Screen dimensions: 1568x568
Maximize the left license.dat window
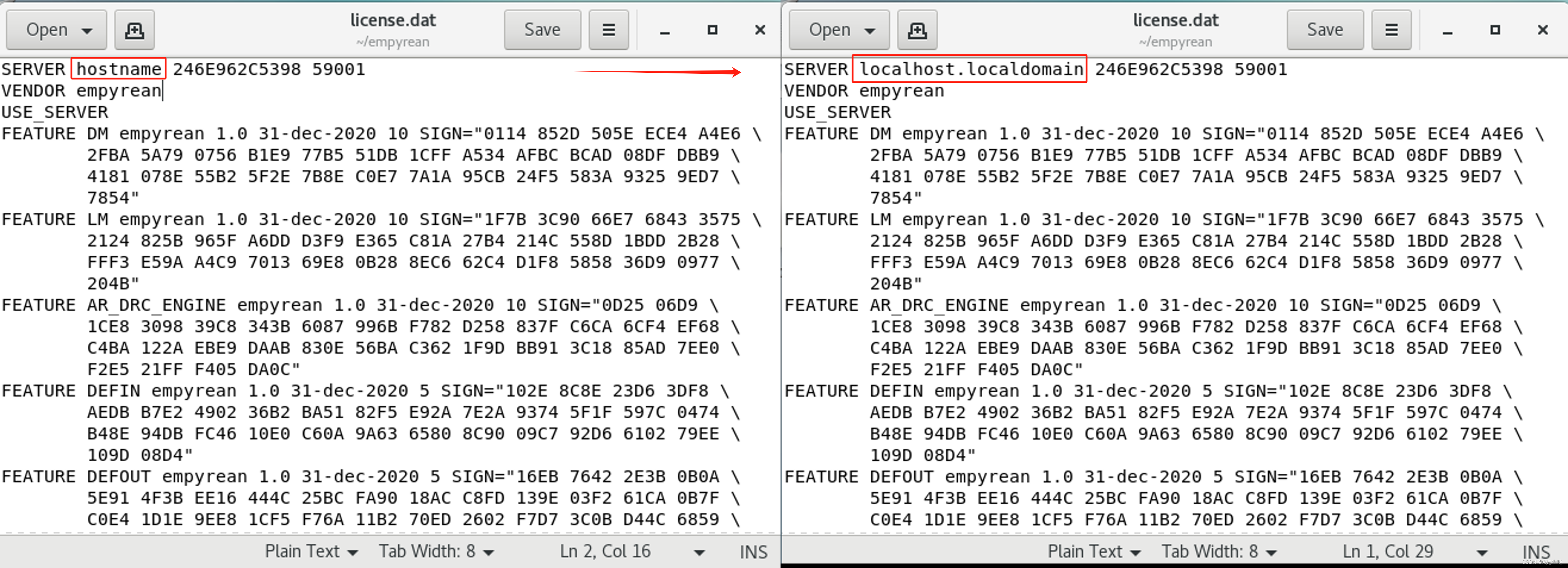(x=712, y=30)
